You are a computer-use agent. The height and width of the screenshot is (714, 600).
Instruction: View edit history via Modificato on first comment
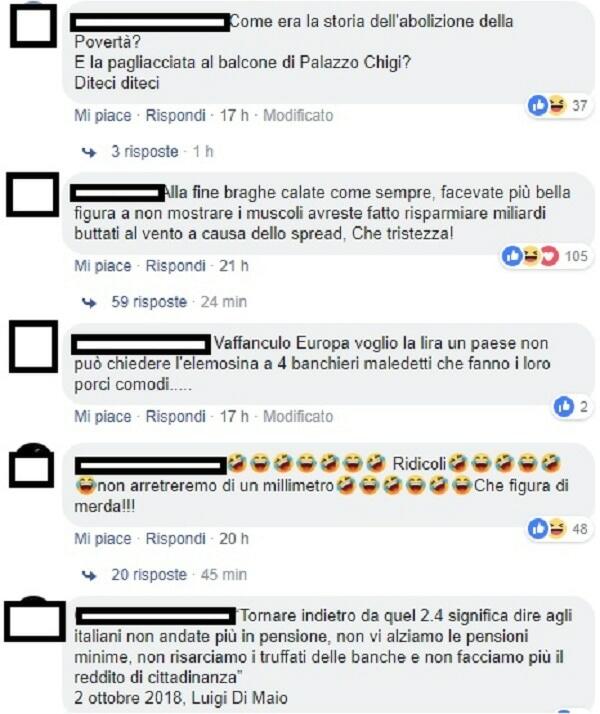(x=298, y=116)
